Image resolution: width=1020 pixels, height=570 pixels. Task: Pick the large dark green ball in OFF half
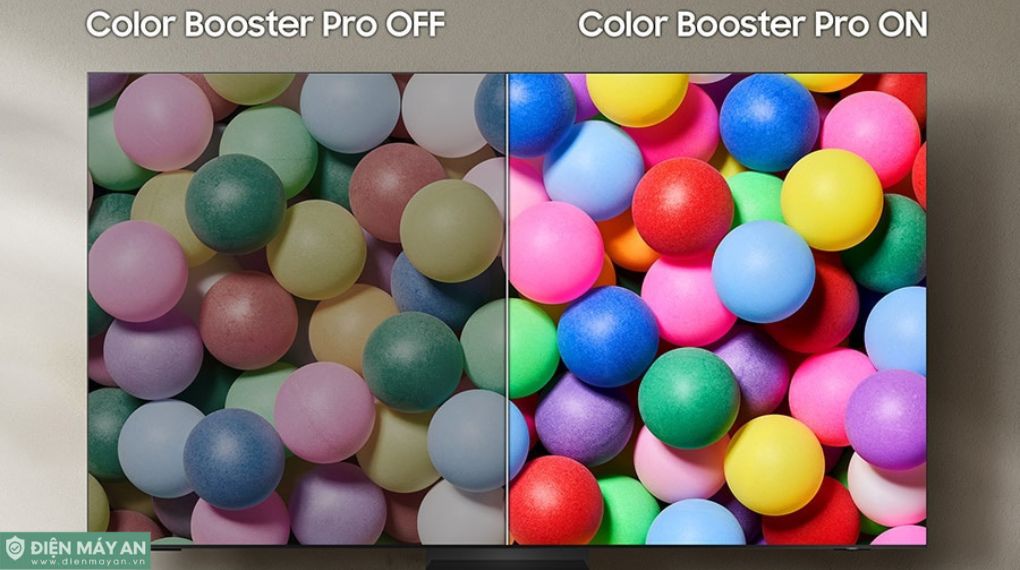[x=235, y=204]
